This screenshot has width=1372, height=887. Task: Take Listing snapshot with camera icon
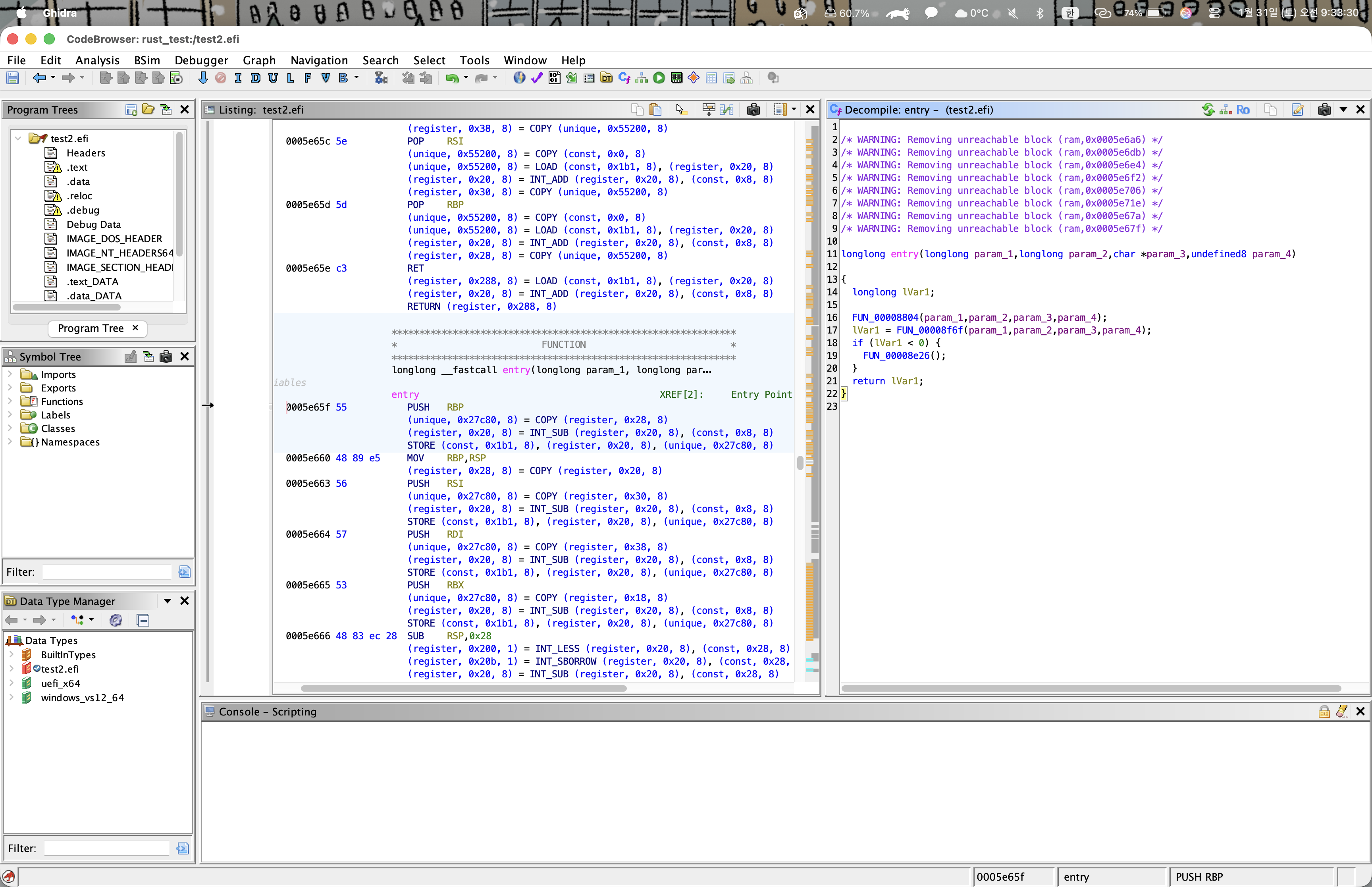pyautogui.click(x=753, y=110)
